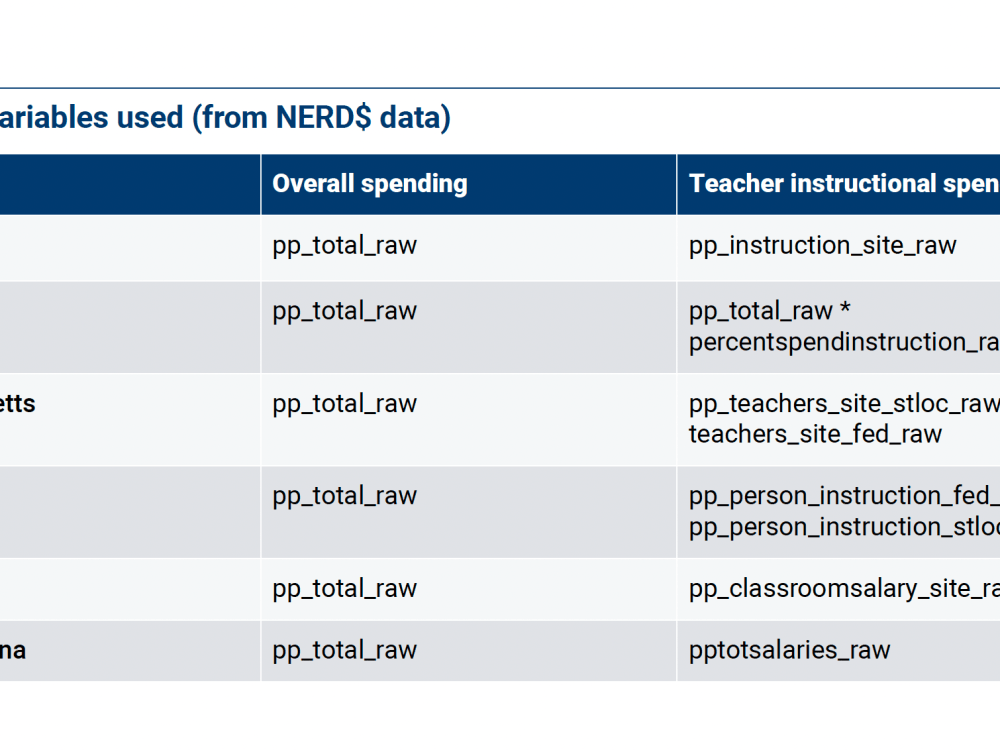Image resolution: width=1000 pixels, height=750 pixels.
Task: Select pp_total_raw beside pptotsalaries_raw
Action: [344, 650]
